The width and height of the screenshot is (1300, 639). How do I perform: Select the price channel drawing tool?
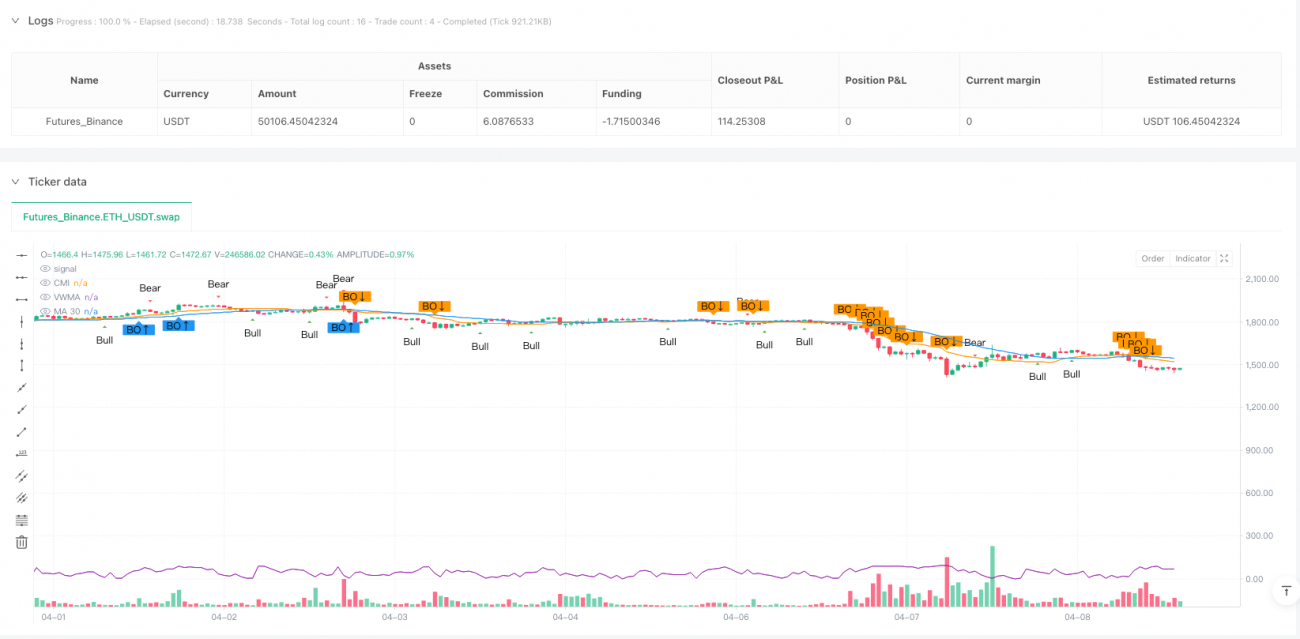tap(21, 497)
